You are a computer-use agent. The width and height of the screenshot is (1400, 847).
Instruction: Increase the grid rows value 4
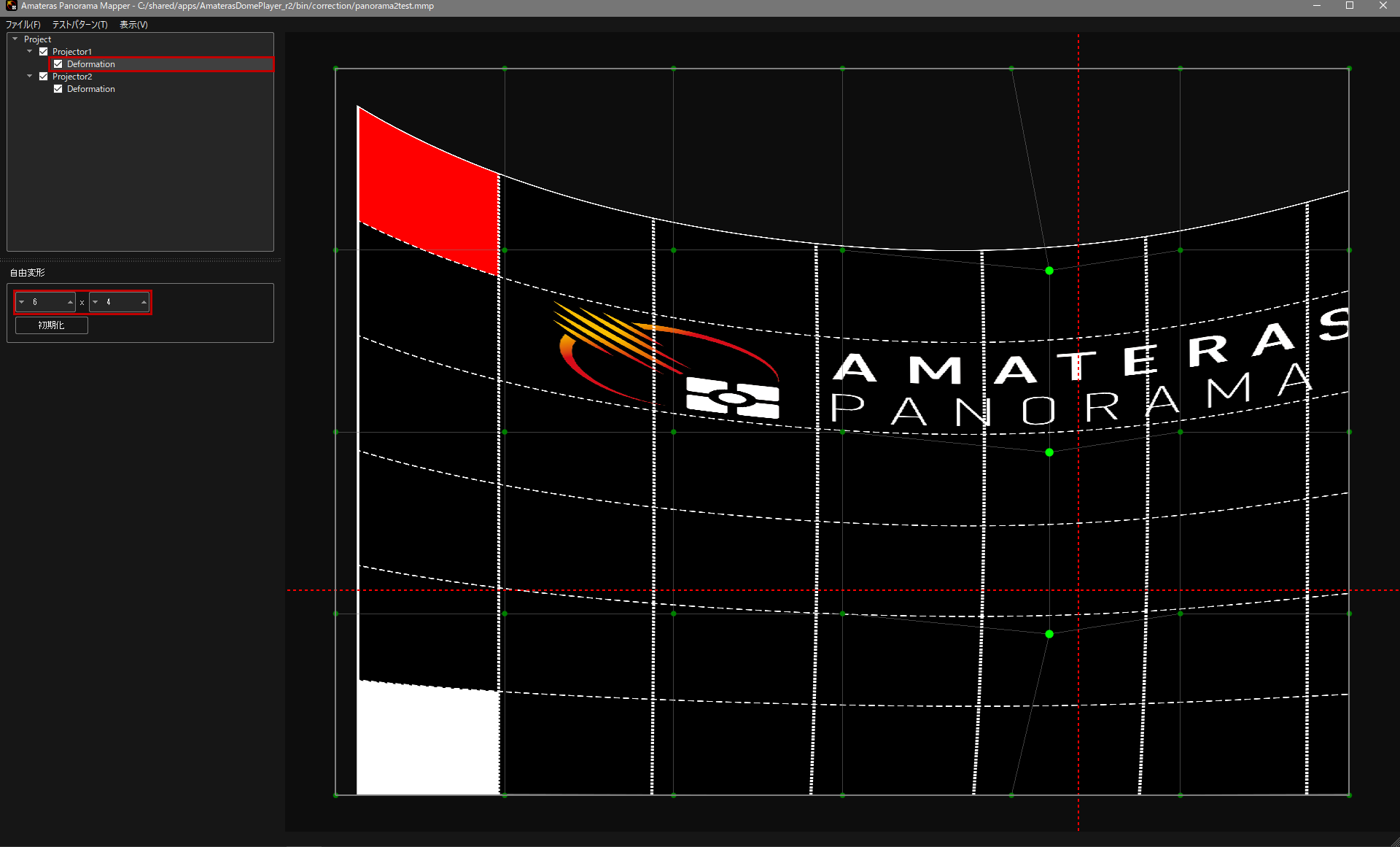click(x=144, y=302)
